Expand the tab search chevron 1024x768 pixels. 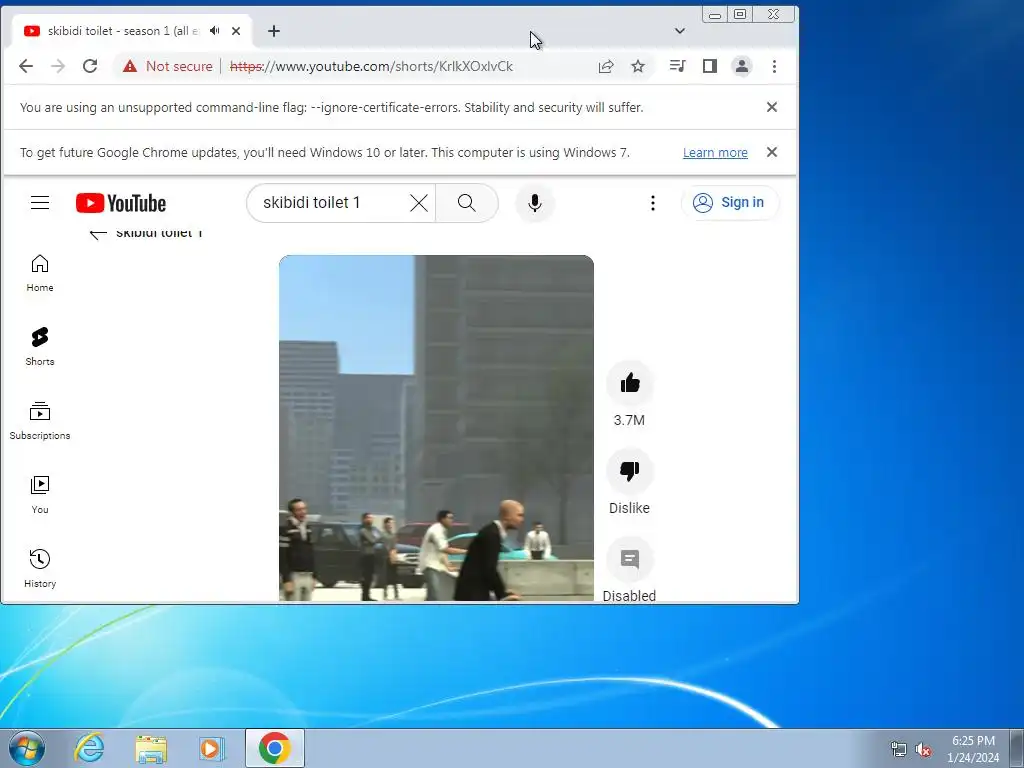coord(680,31)
